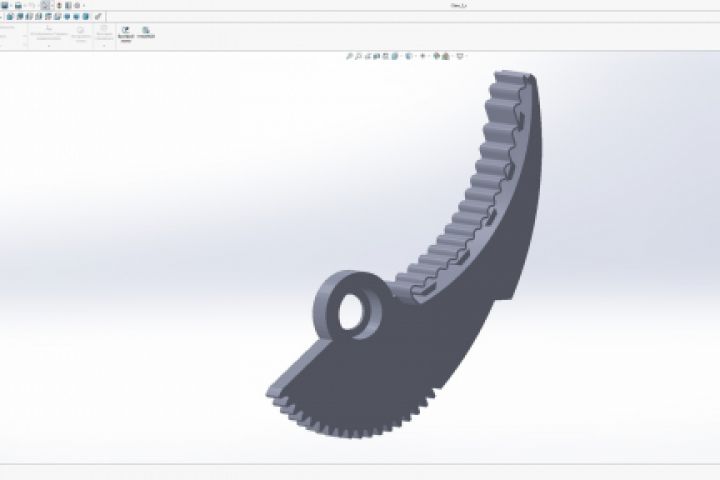Click the Rebuild traffic light icon
Screen dimensions: 720x480
click(59, 6)
